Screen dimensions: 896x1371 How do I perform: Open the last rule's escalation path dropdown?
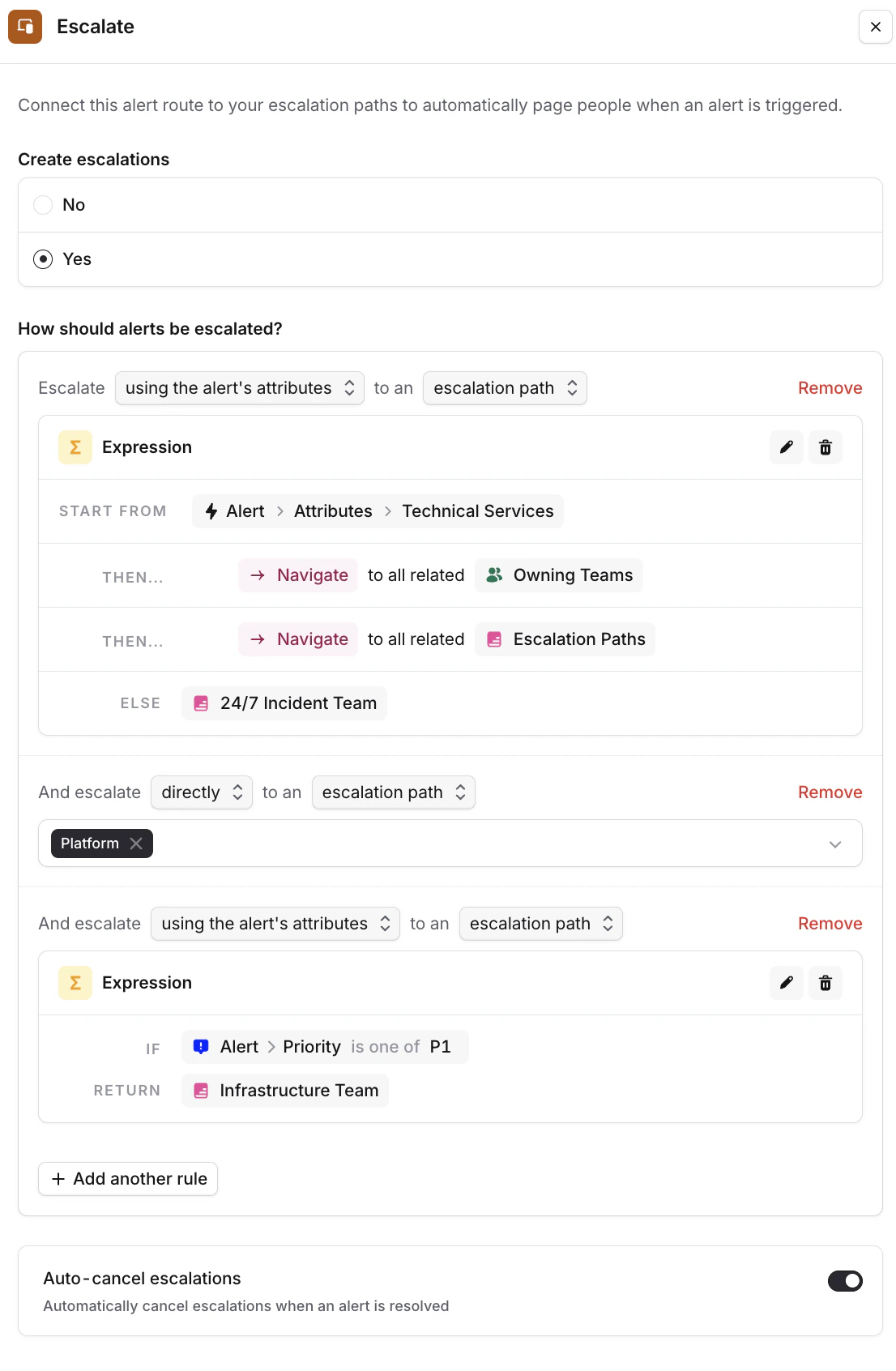point(541,924)
